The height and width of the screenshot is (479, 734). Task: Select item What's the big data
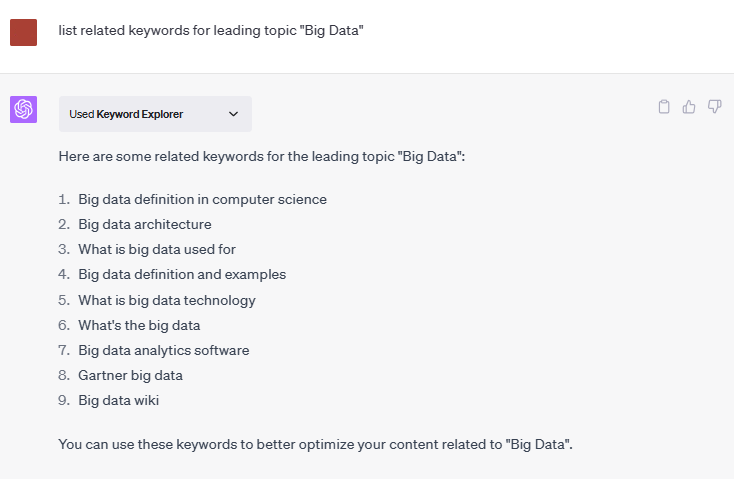(x=139, y=325)
